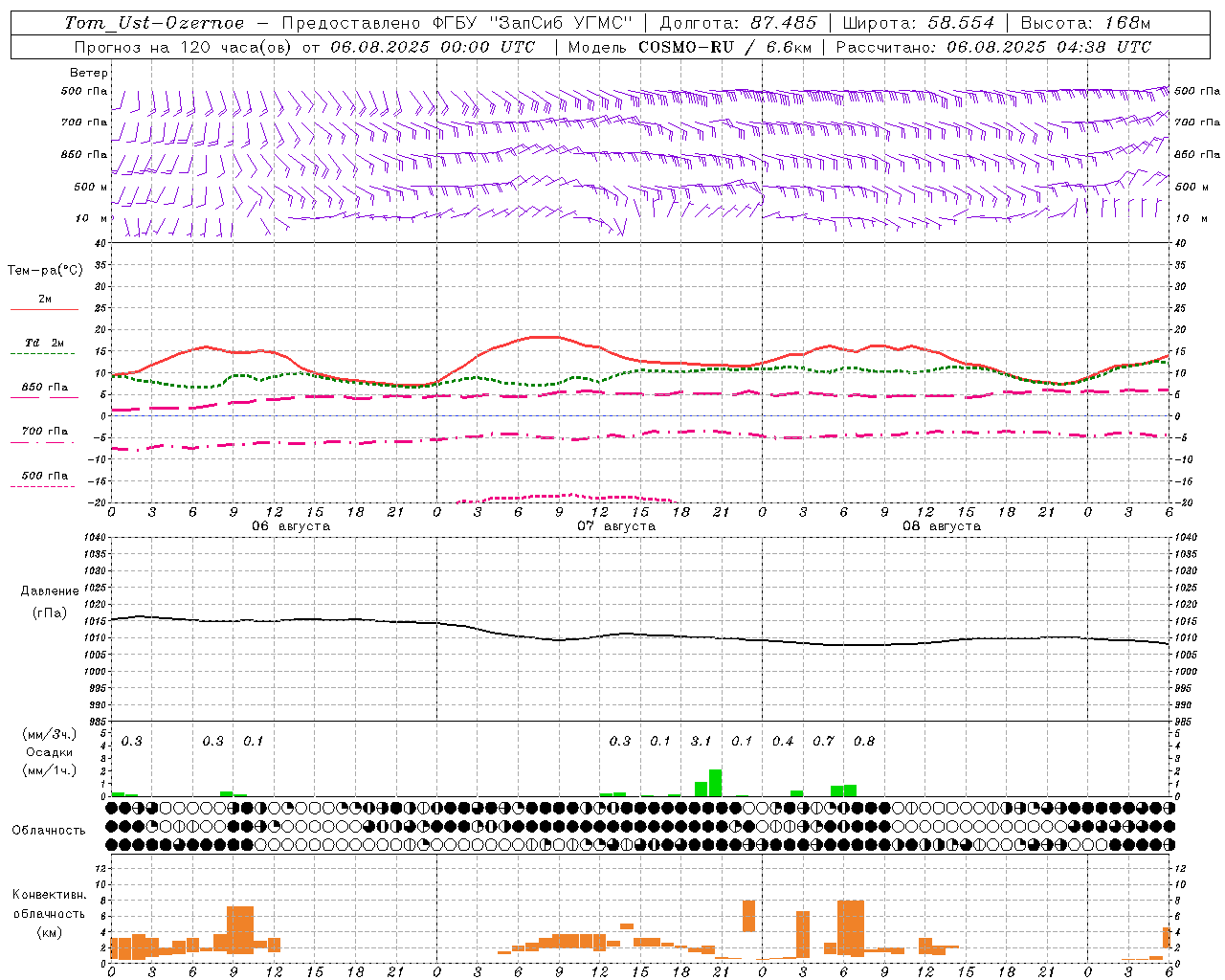This screenshot has width=1225, height=980.
Task: Click the 700 гПа entry in temperature legend
Action: point(45,432)
